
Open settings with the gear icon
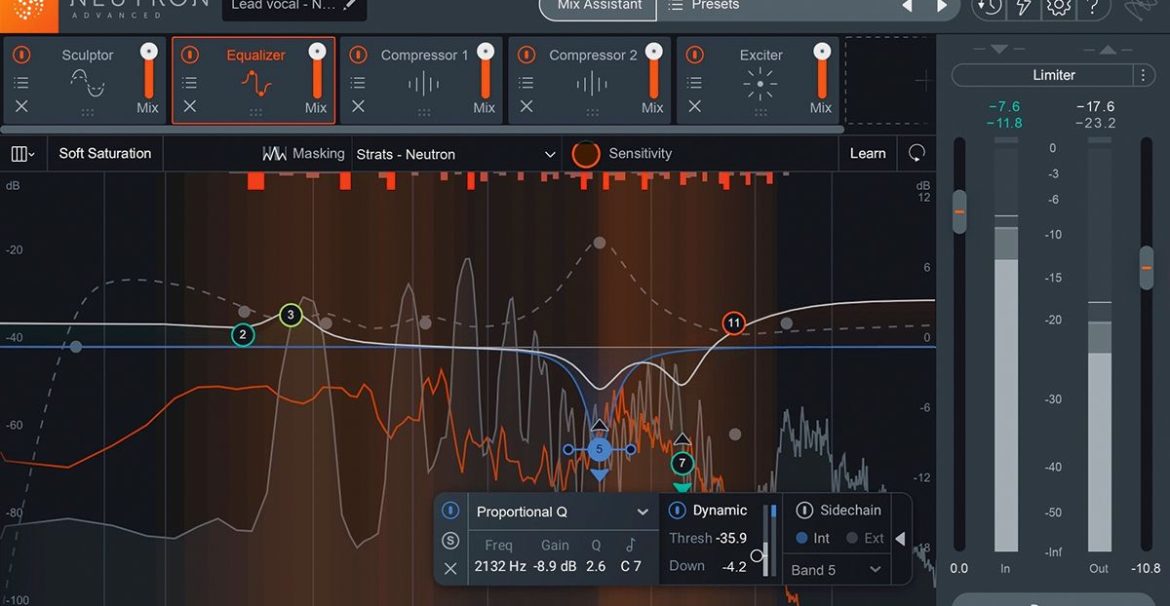1057,7
